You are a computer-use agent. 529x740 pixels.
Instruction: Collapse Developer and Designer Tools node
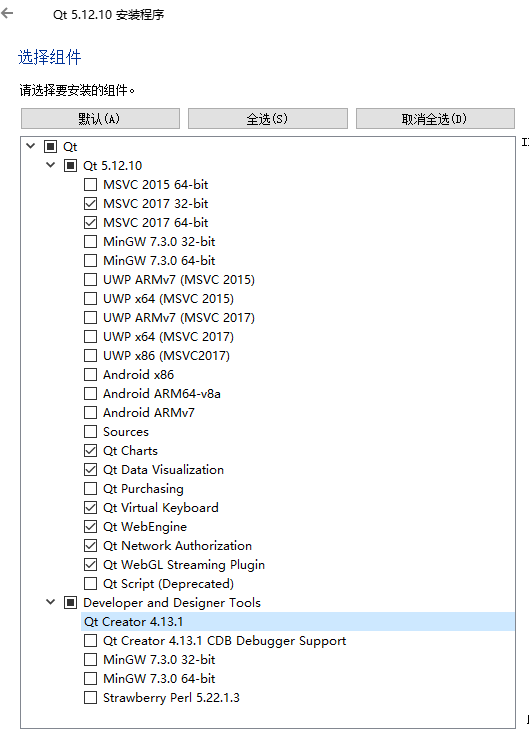(x=50, y=602)
